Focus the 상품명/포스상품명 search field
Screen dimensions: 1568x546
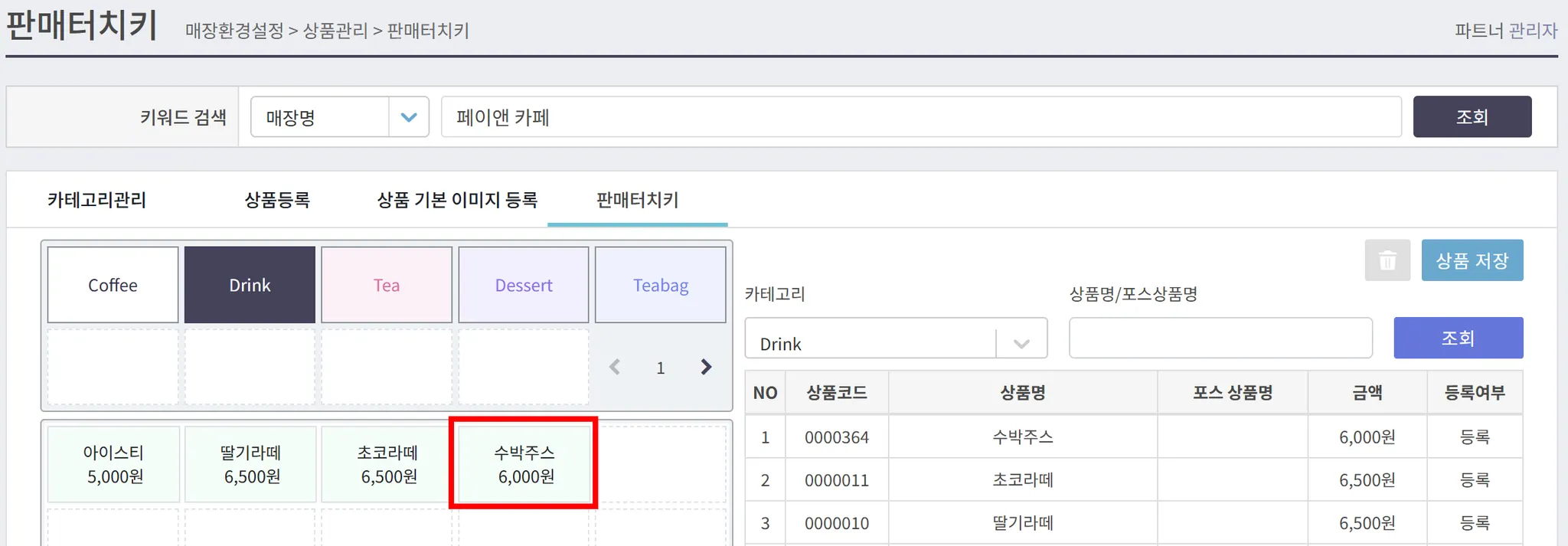[x=1220, y=338]
